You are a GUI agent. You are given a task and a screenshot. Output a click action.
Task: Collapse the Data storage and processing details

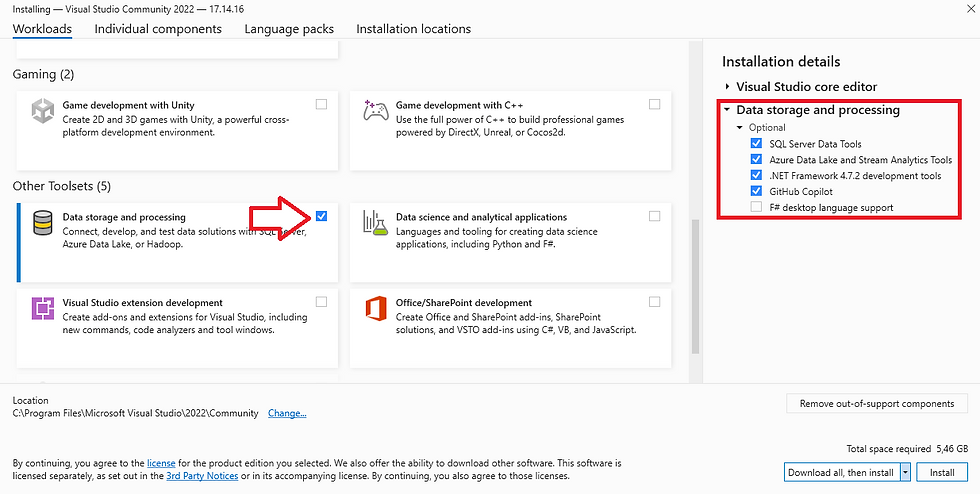click(x=728, y=110)
